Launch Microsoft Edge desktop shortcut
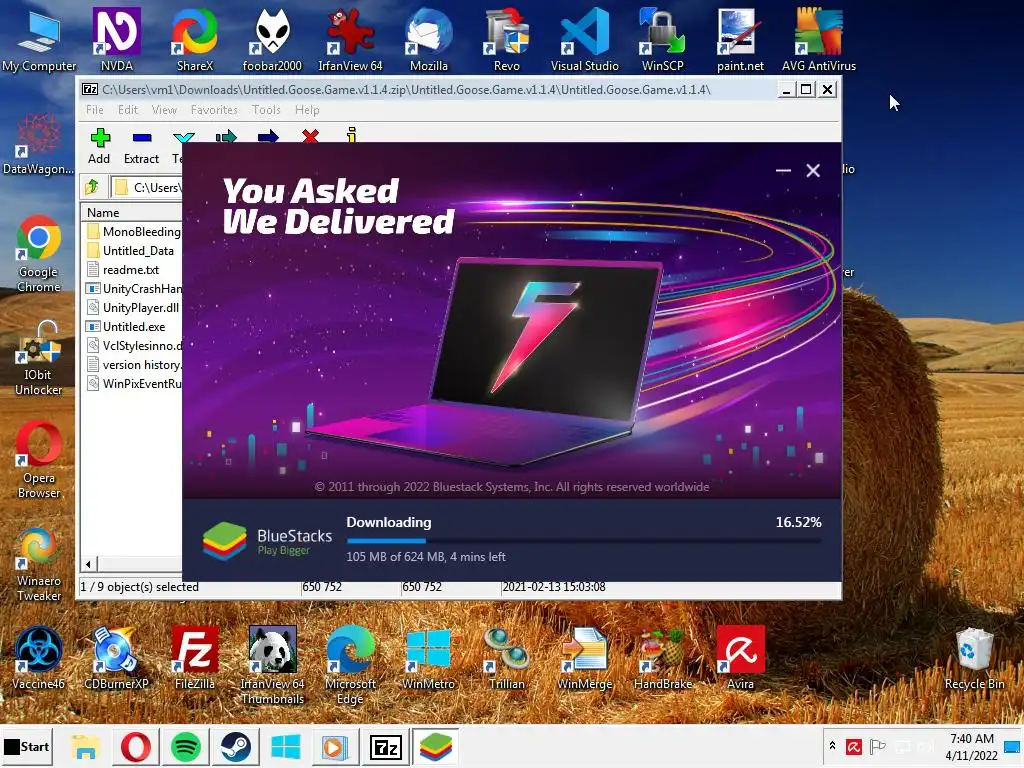The image size is (1024, 768). (350, 665)
